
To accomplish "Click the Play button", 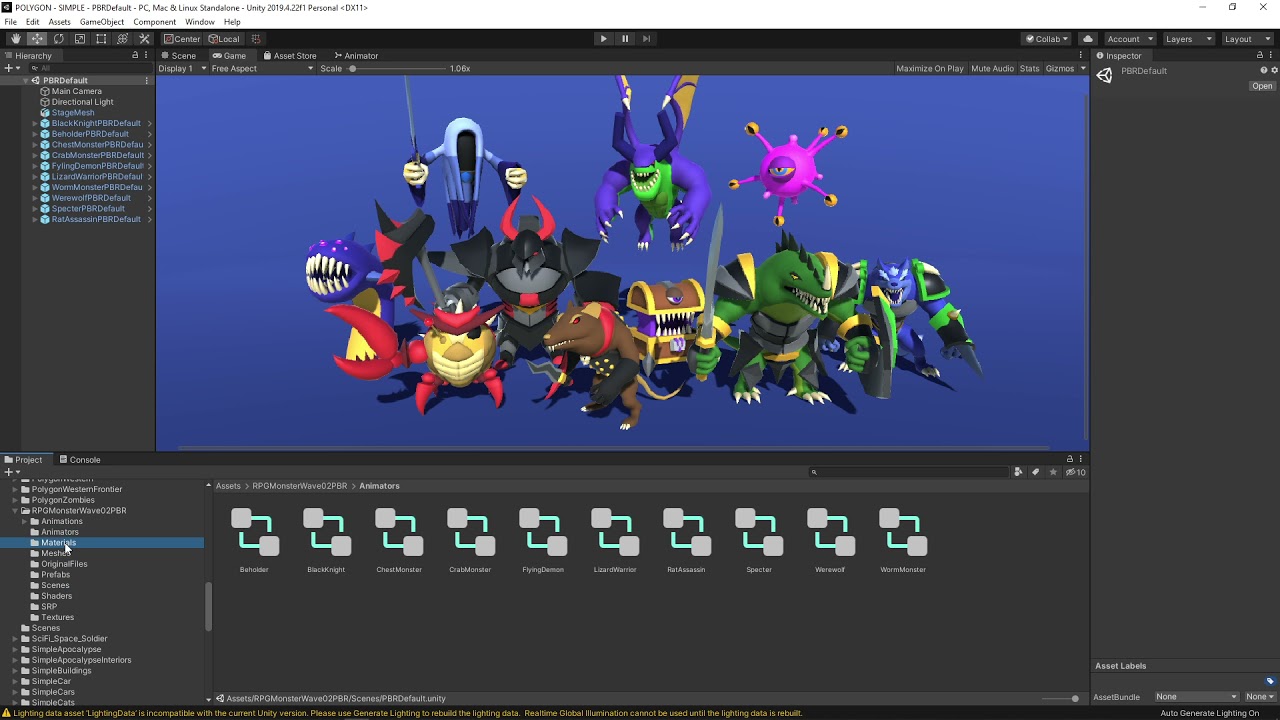I will (603, 39).
